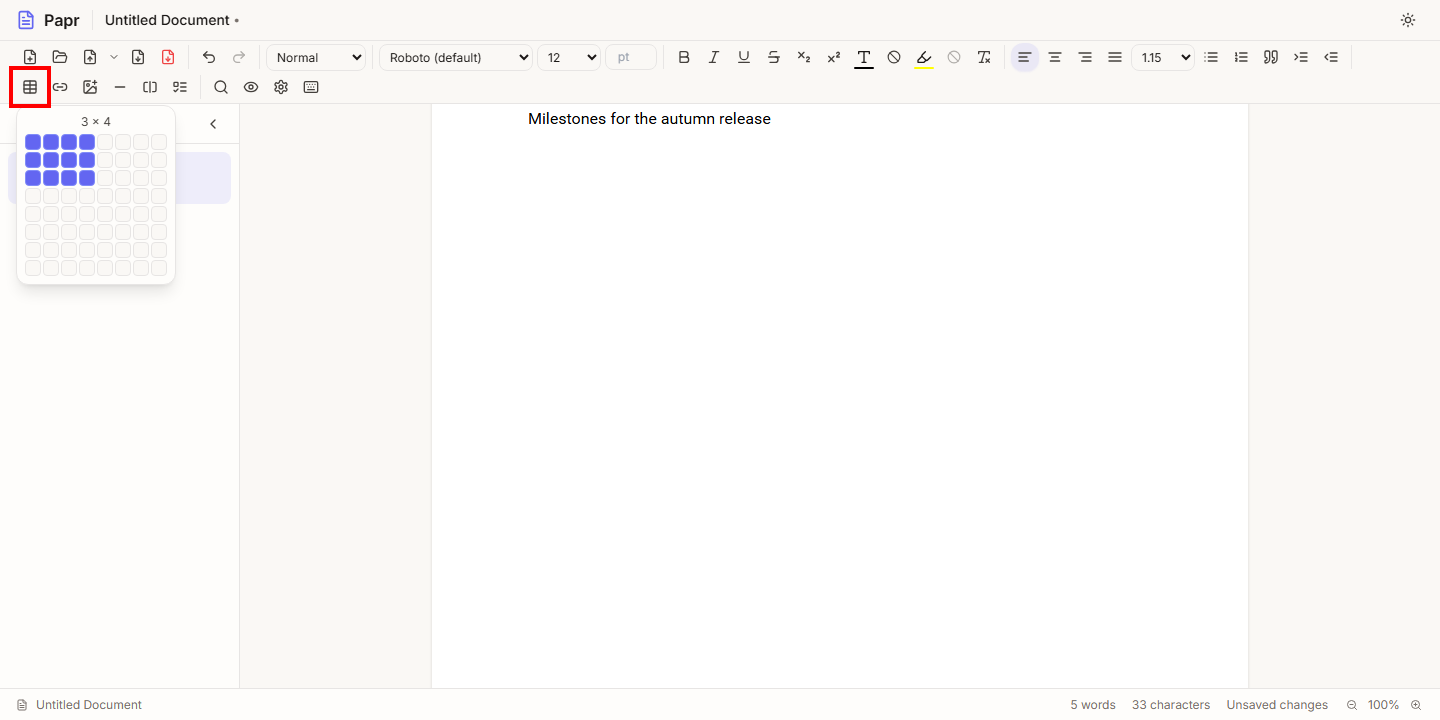Toggle the light/dark theme sun icon
The height and width of the screenshot is (720, 1440).
tap(1408, 20)
